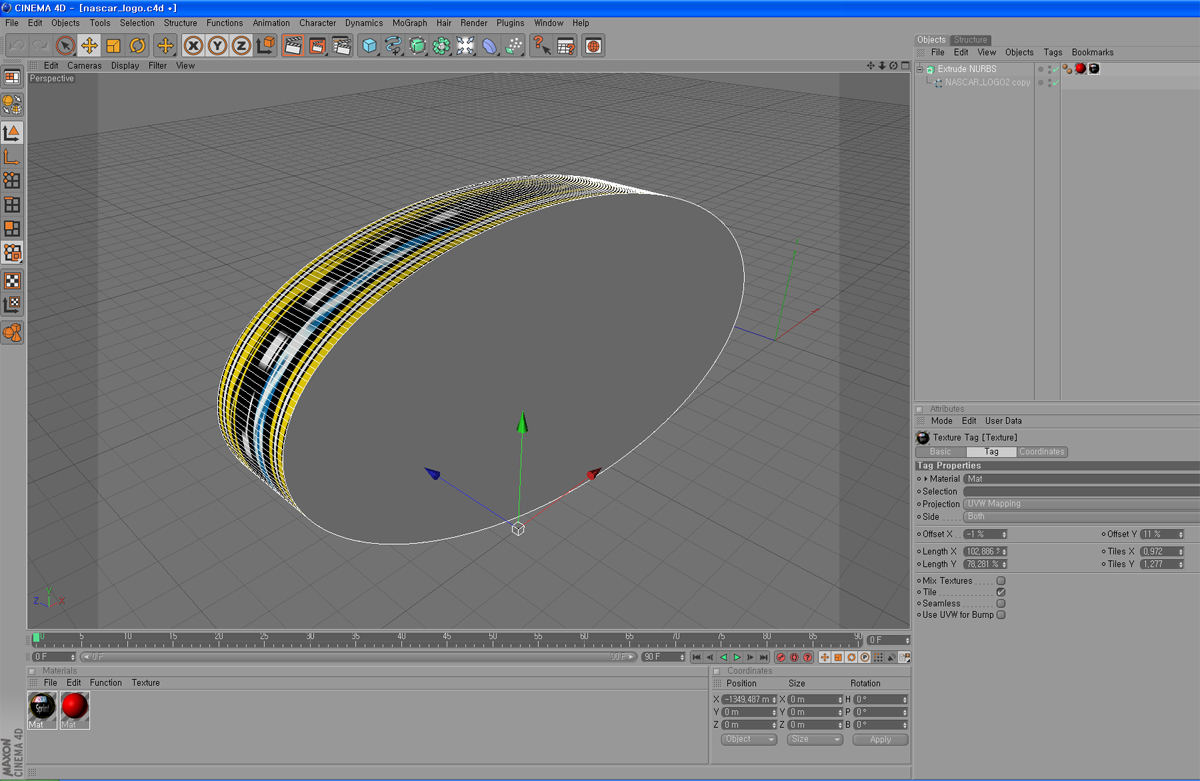Viewport: 1200px width, 781px height.
Task: Jump to the end of animation
Action: coord(764,657)
